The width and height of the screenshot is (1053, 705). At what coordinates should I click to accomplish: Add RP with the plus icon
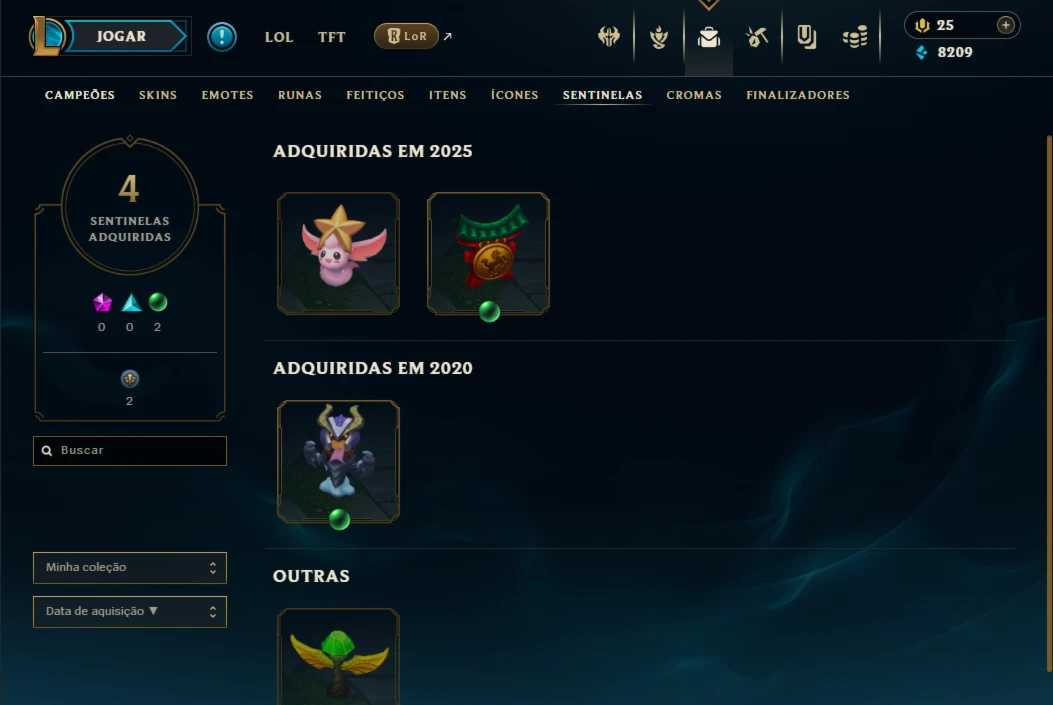click(1005, 25)
